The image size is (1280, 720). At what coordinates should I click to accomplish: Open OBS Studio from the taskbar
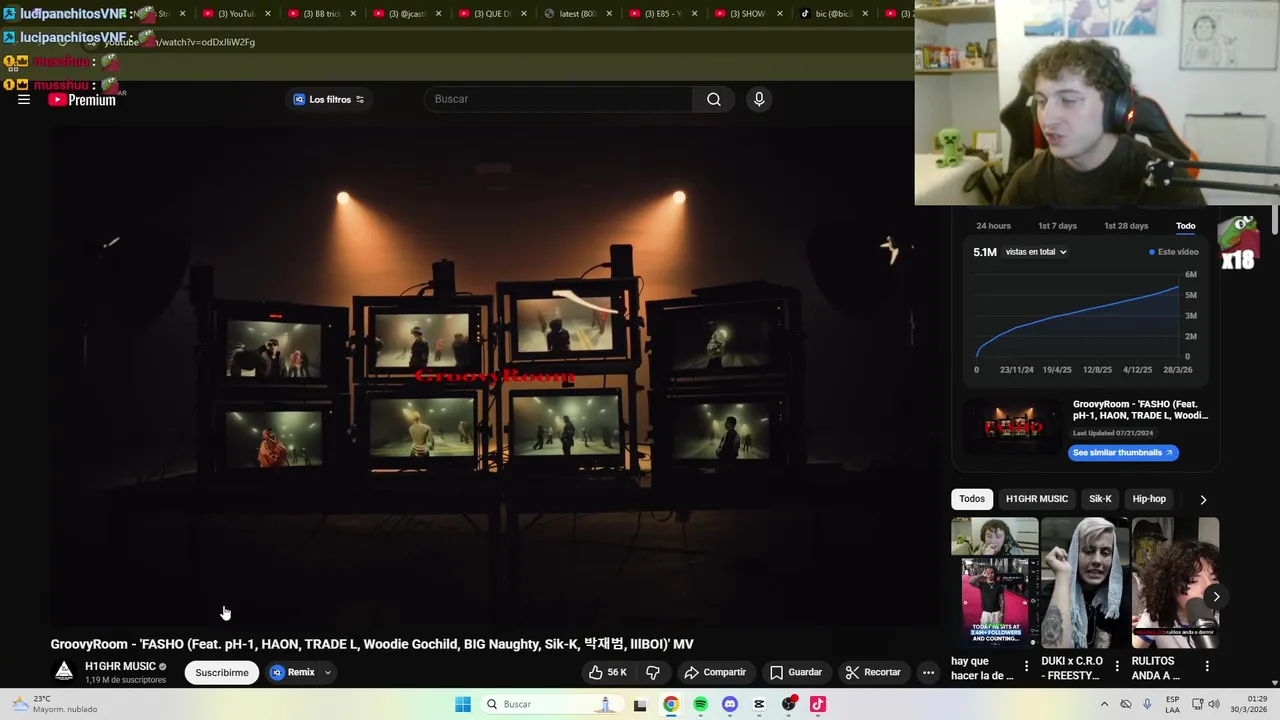[x=789, y=704]
